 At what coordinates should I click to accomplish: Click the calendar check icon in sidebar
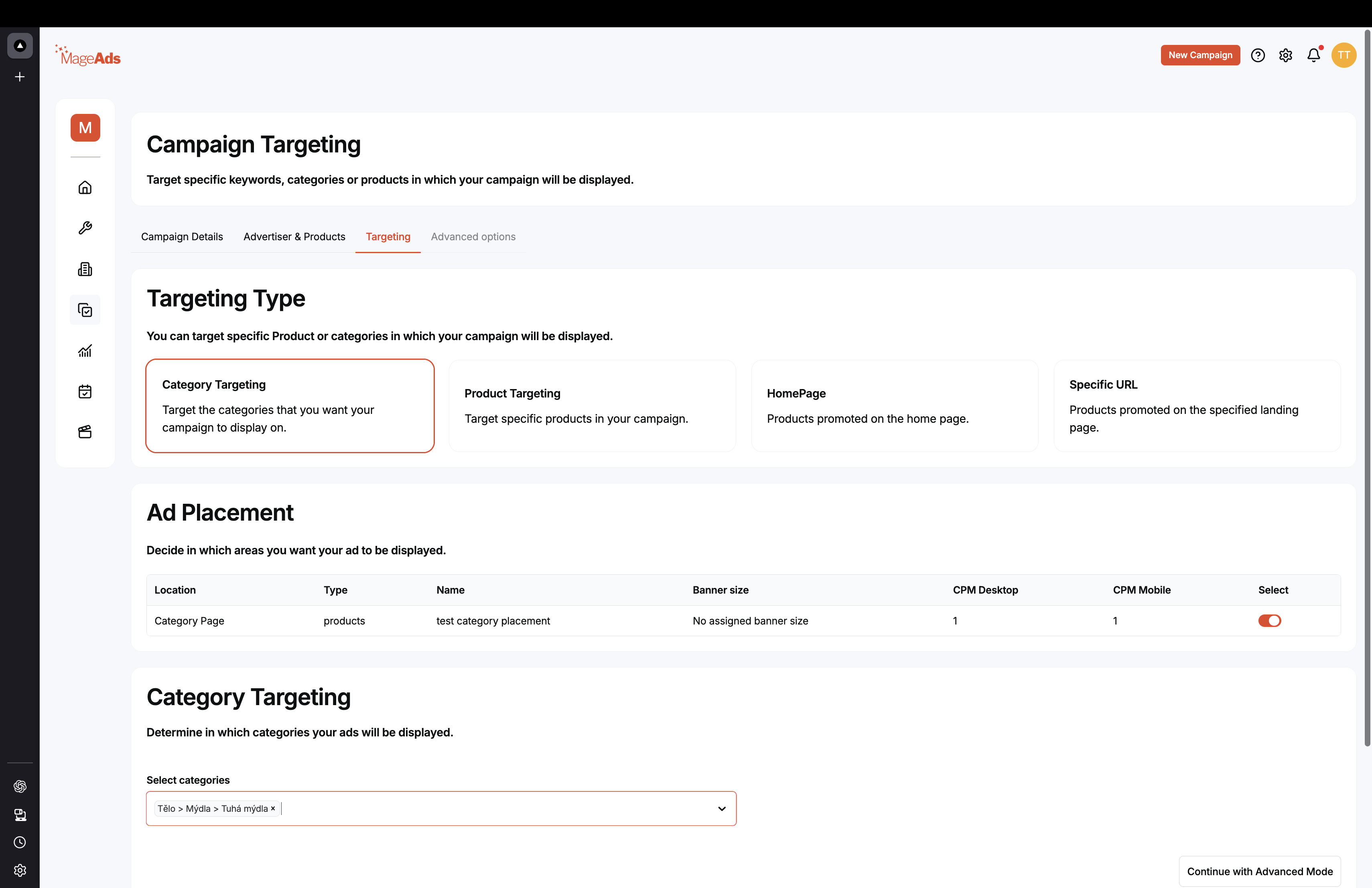(85, 392)
